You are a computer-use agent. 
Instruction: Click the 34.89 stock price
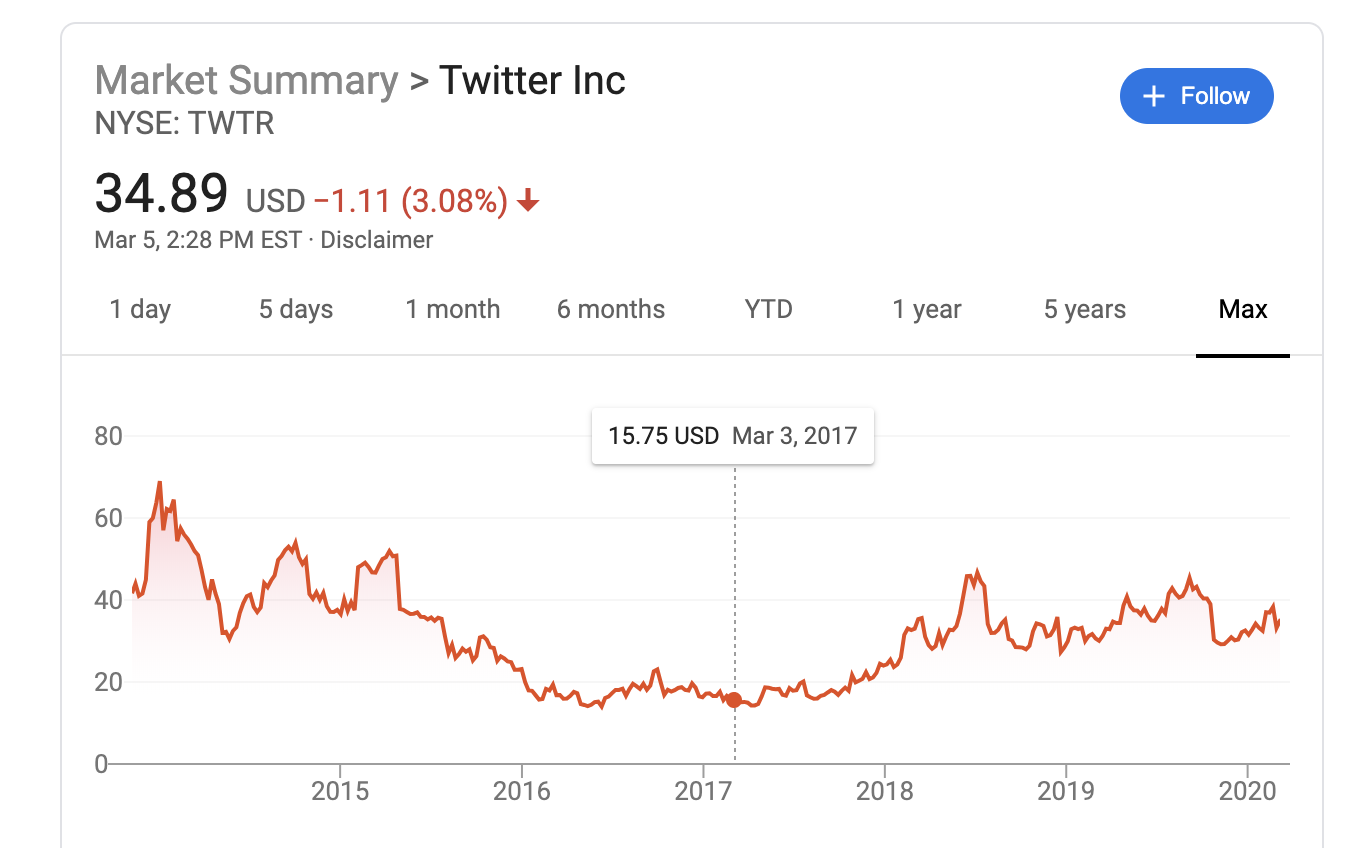(161, 195)
